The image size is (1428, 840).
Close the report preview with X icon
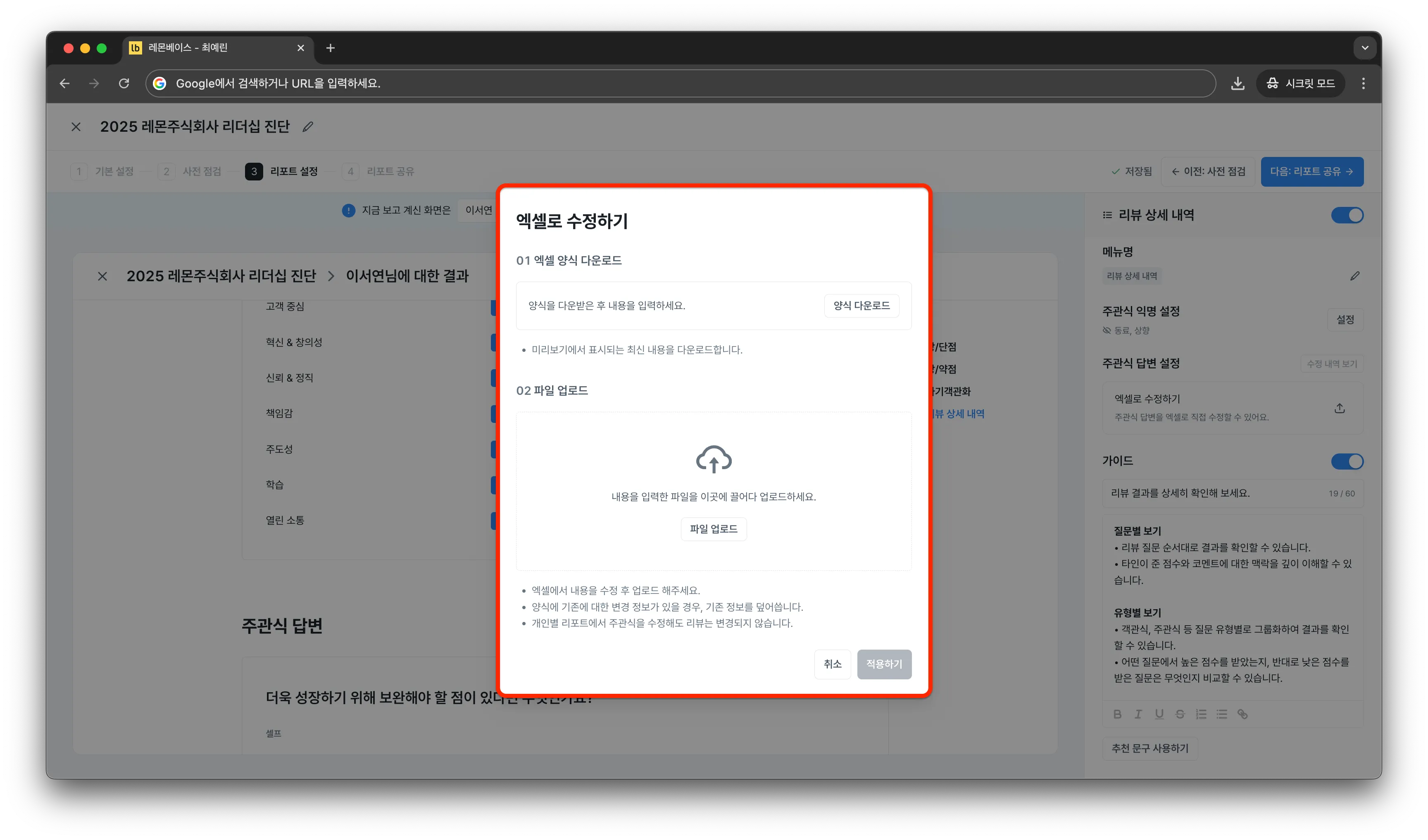coord(102,276)
